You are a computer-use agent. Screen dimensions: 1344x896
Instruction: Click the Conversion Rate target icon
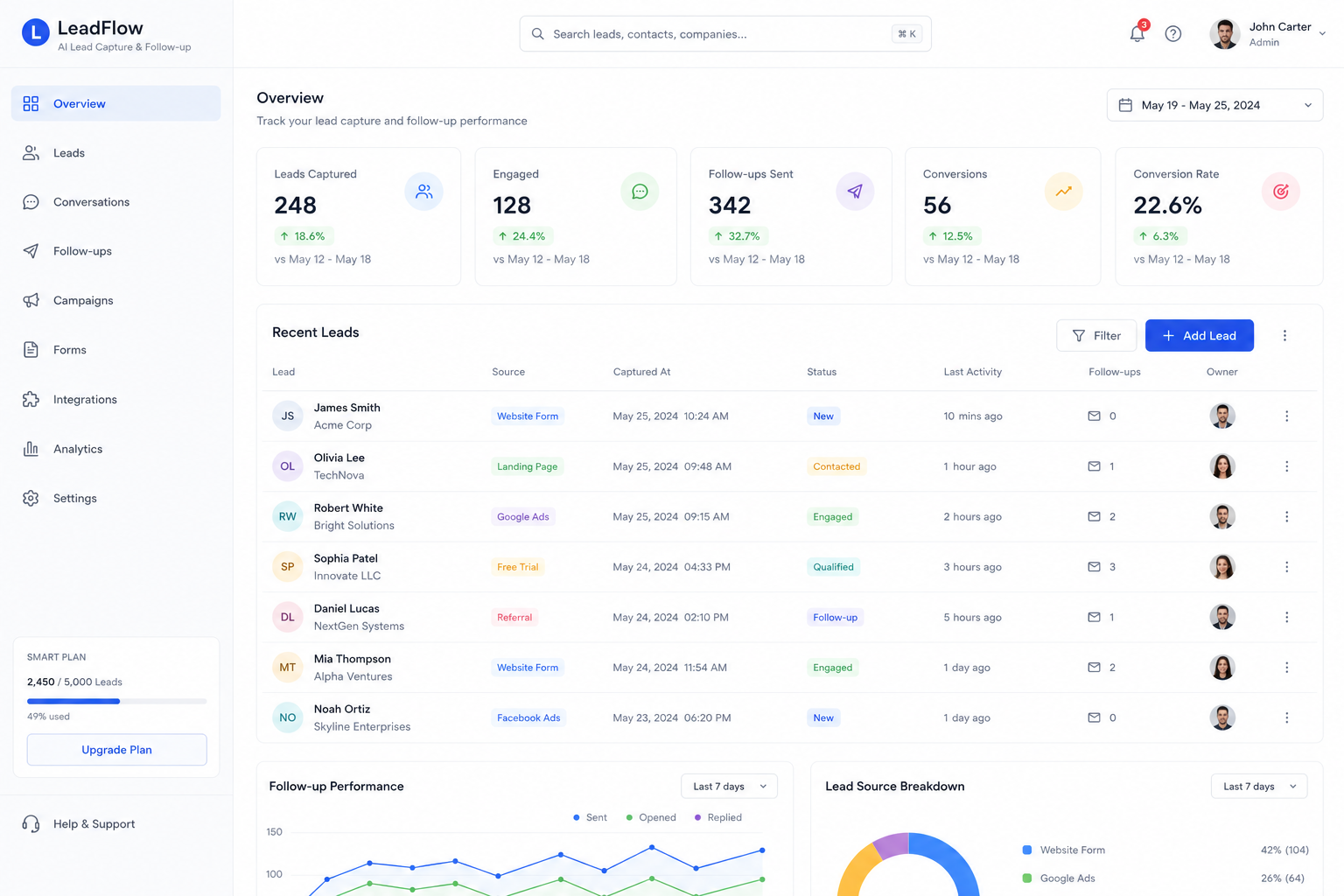pos(1281,191)
